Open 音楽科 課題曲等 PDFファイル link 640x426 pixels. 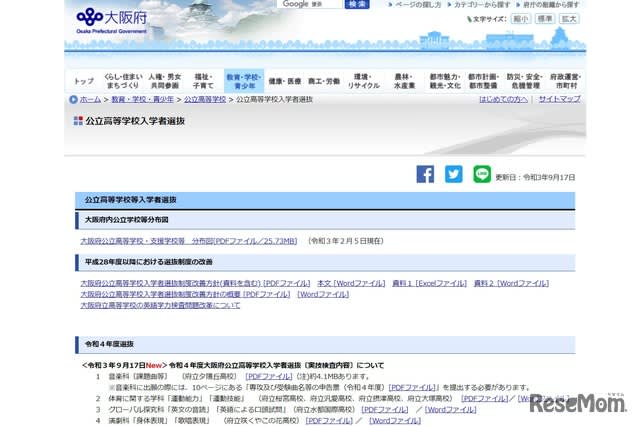coord(269,376)
